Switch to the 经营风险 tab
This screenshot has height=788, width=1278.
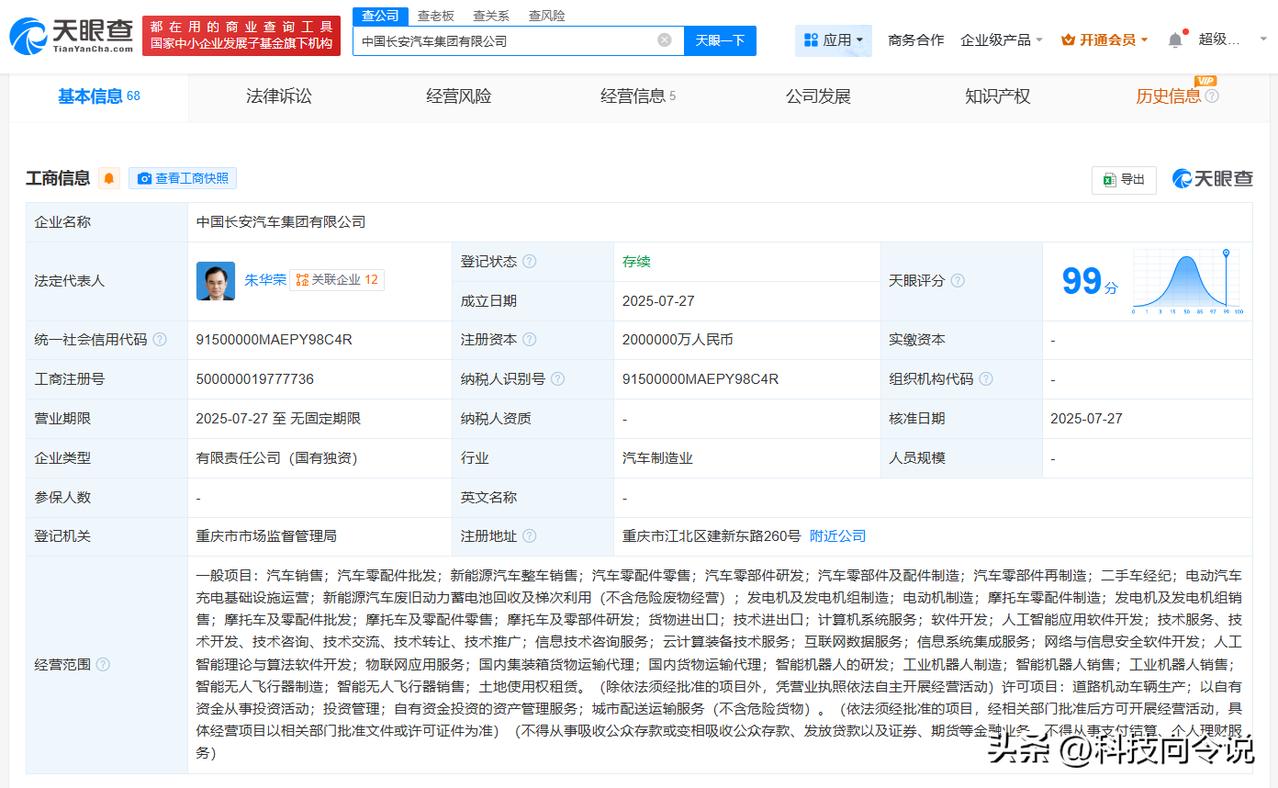pyautogui.click(x=458, y=96)
